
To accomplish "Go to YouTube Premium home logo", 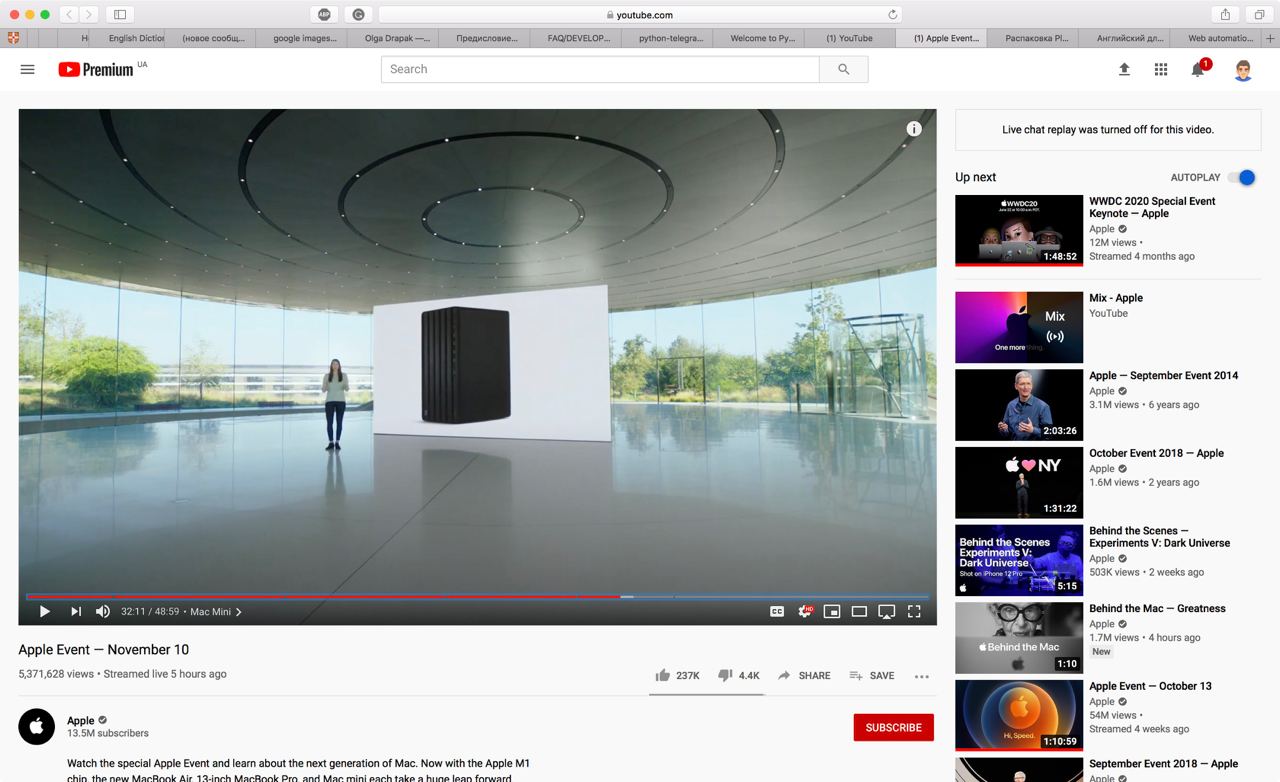I will 96,69.
